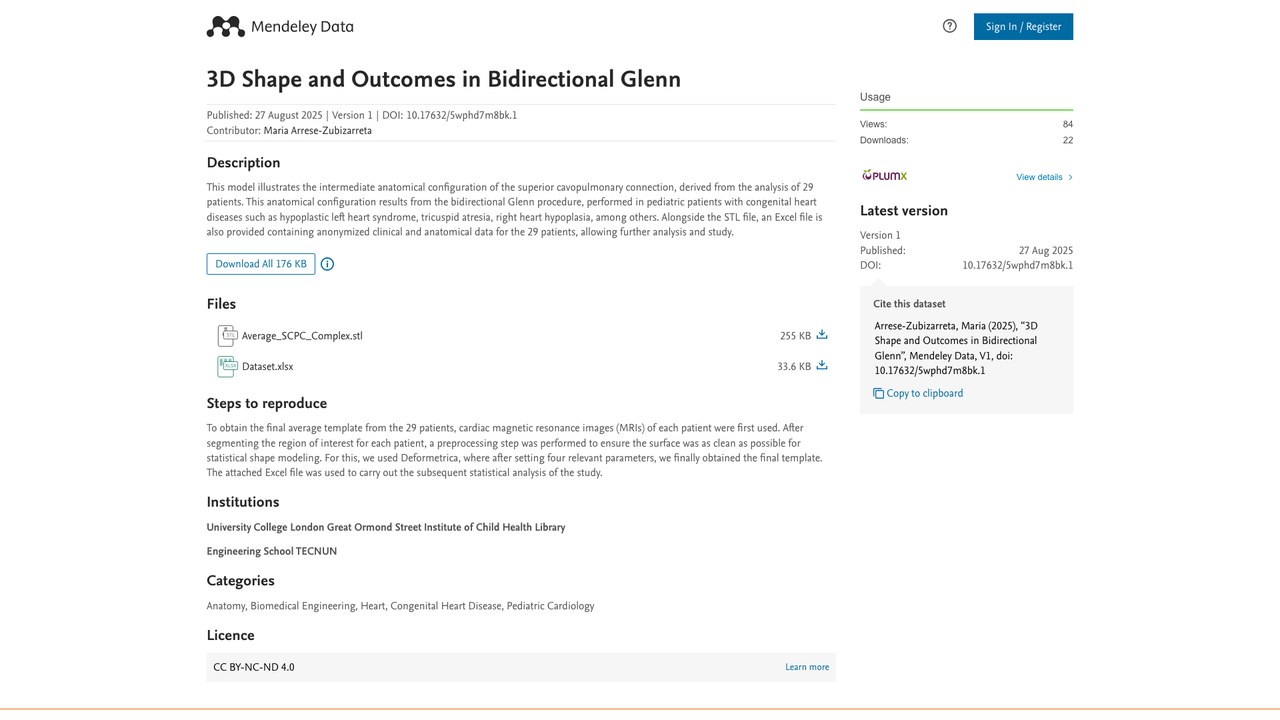
Task: Click the Downloads count value 22
Action: pyautogui.click(x=1068, y=140)
